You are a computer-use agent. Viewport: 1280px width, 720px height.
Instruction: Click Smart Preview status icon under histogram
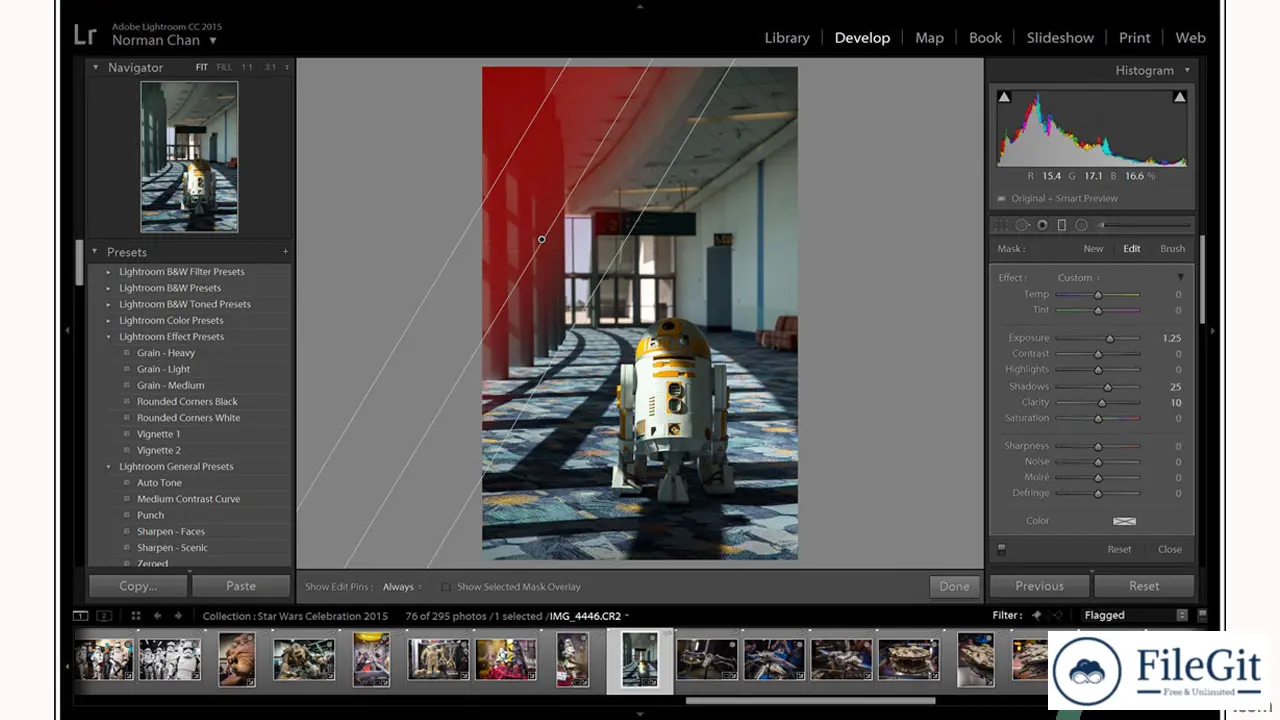click(x=1002, y=198)
